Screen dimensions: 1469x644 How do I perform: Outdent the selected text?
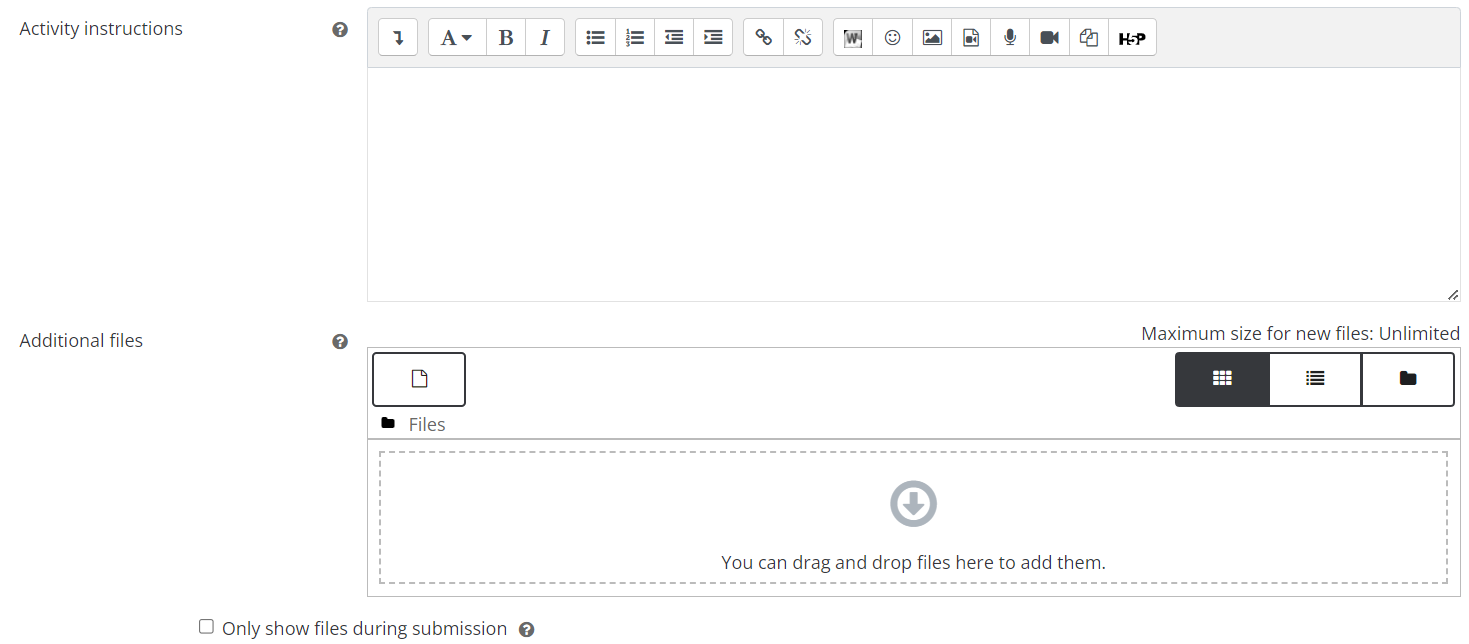[674, 38]
